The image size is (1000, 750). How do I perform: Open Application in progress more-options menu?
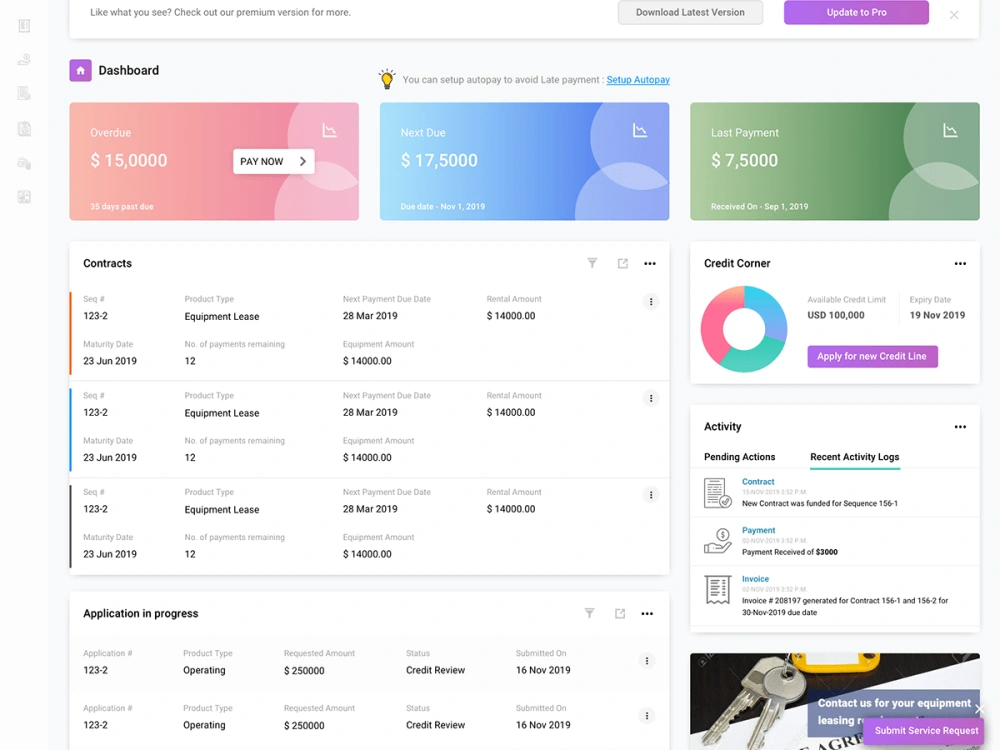[647, 614]
